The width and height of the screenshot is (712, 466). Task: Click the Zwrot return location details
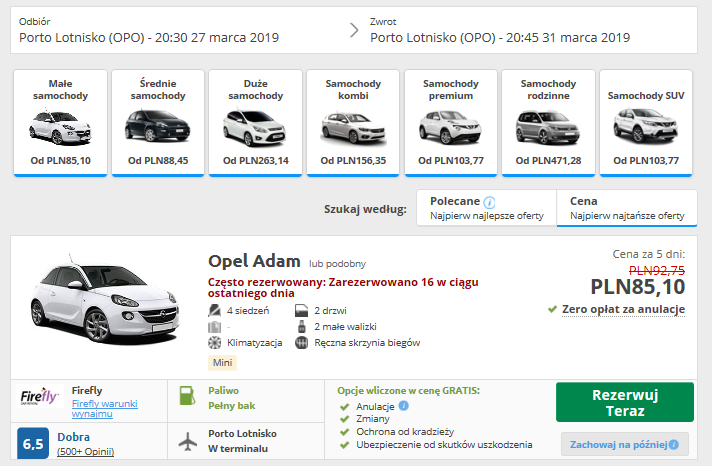tap(500, 30)
